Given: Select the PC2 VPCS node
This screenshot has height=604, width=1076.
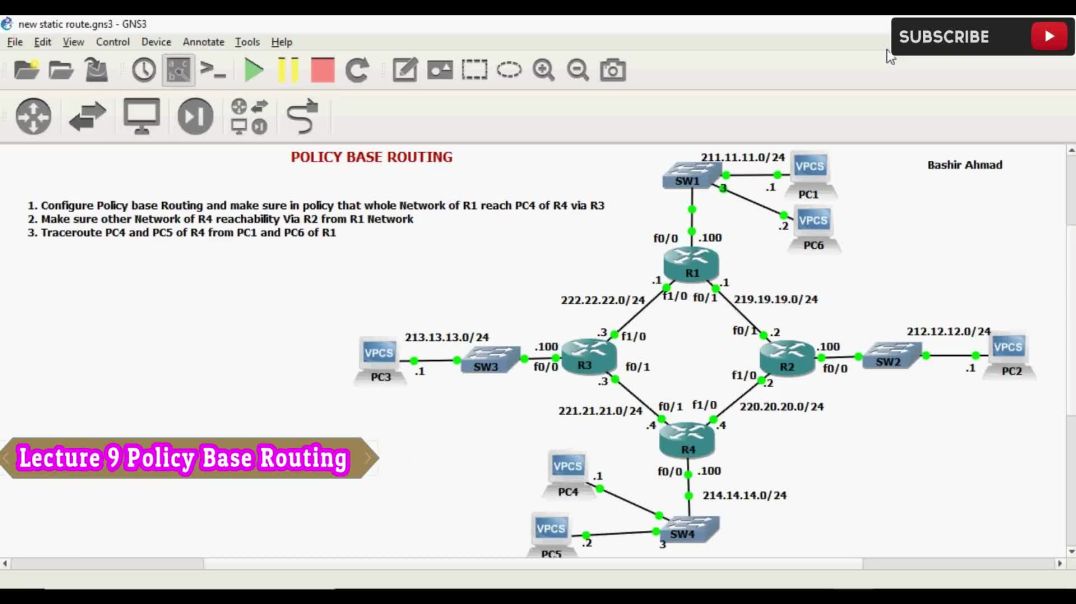Looking at the screenshot, I should (1009, 356).
